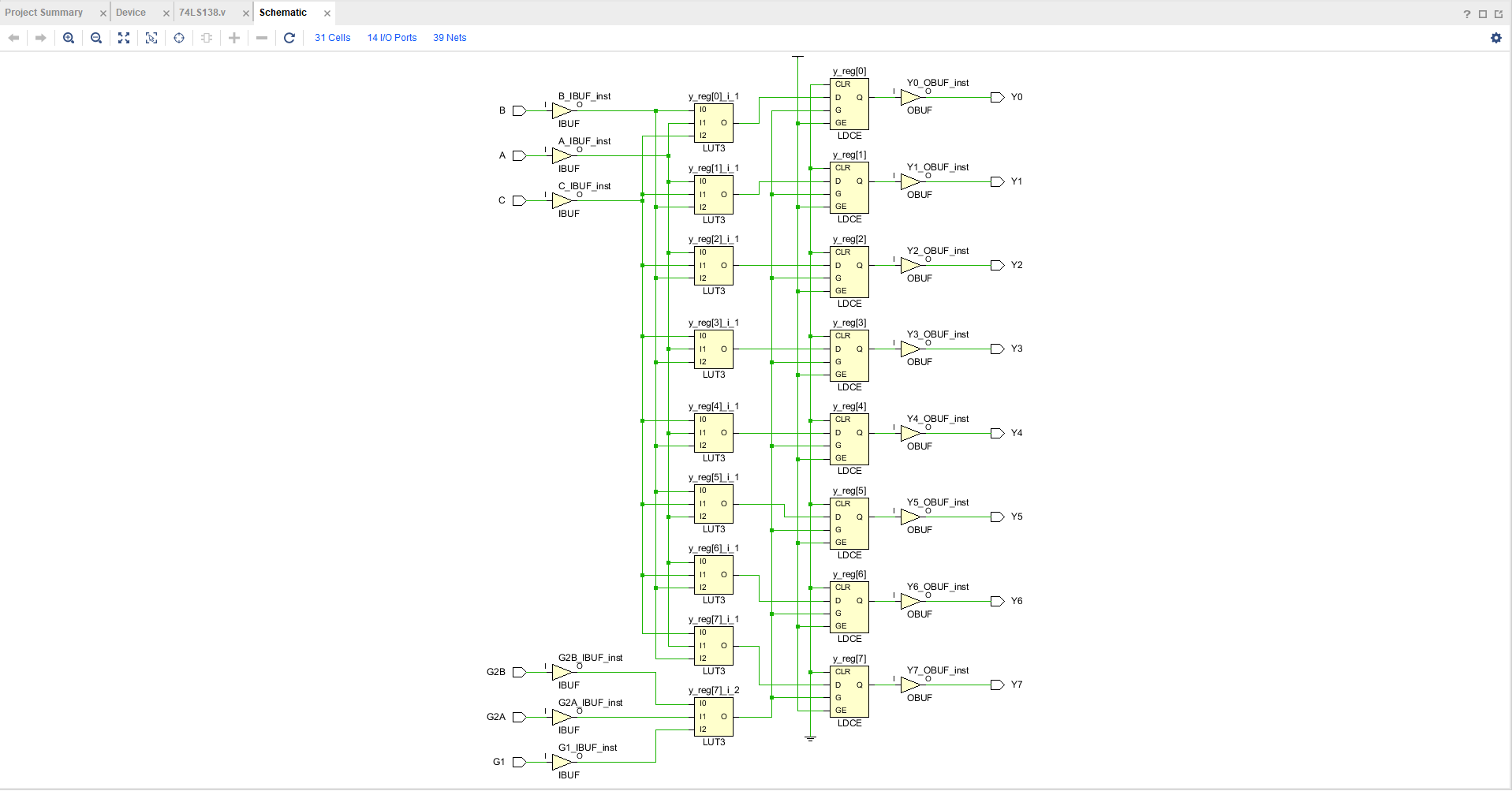
Task: Click the help question mark icon
Action: tap(1465, 13)
